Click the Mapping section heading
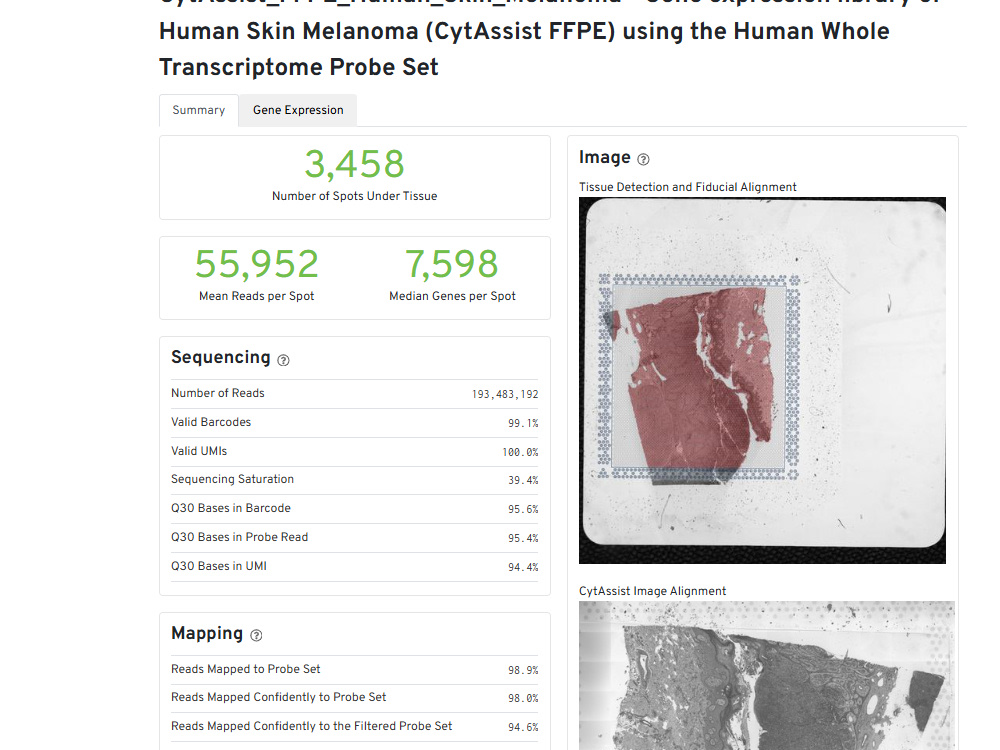The image size is (1000, 750). 207,633
